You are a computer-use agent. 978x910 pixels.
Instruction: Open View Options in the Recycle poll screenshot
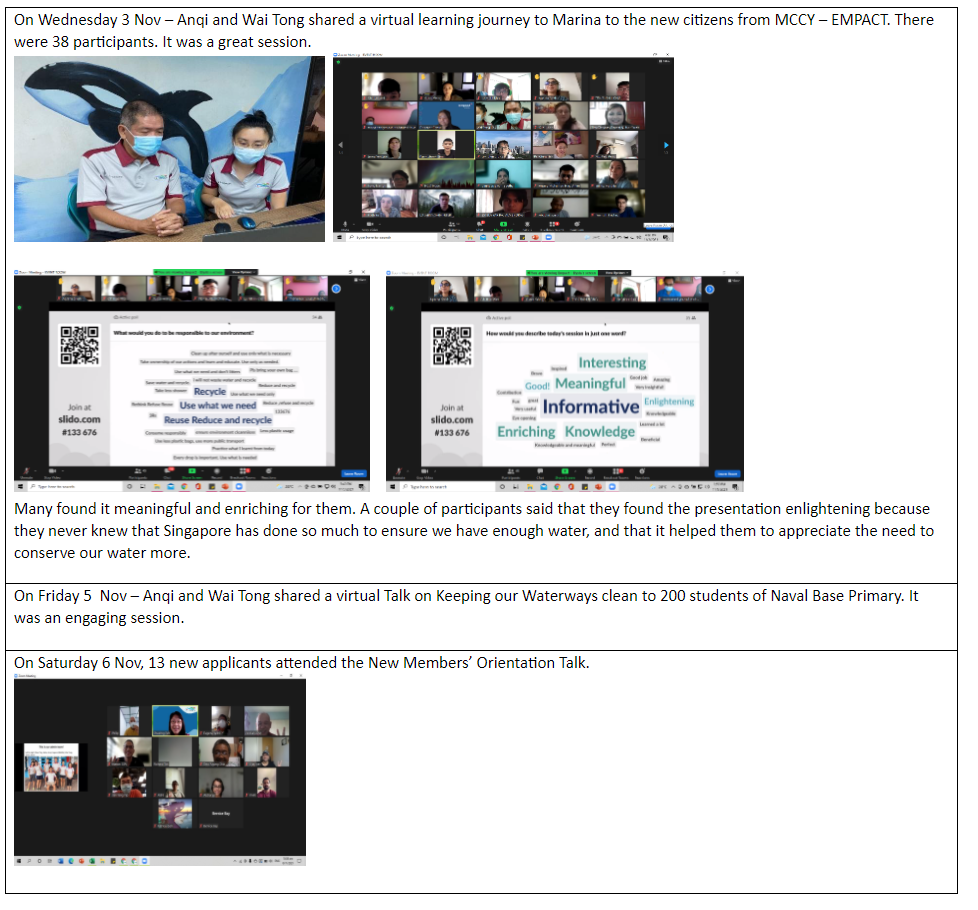242,273
